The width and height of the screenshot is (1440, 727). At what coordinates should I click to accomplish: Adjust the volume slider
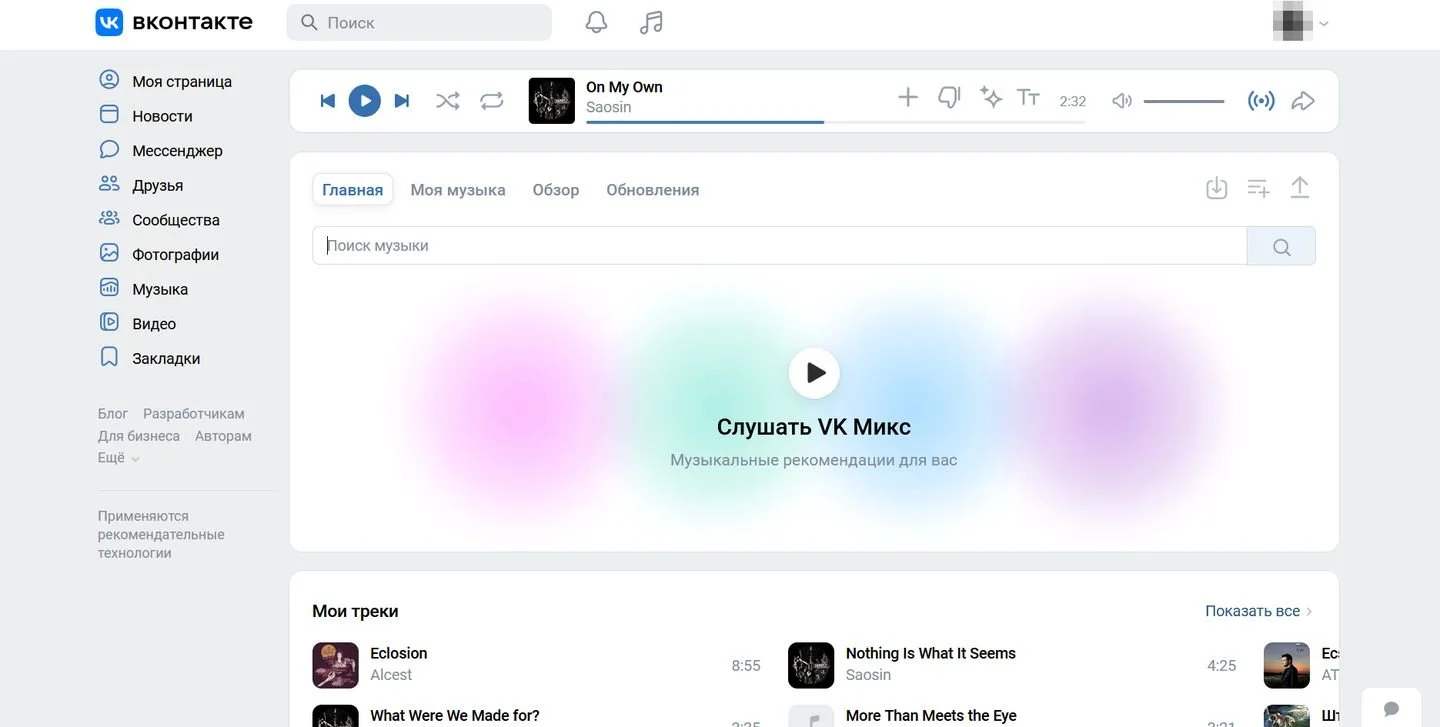pos(1184,101)
